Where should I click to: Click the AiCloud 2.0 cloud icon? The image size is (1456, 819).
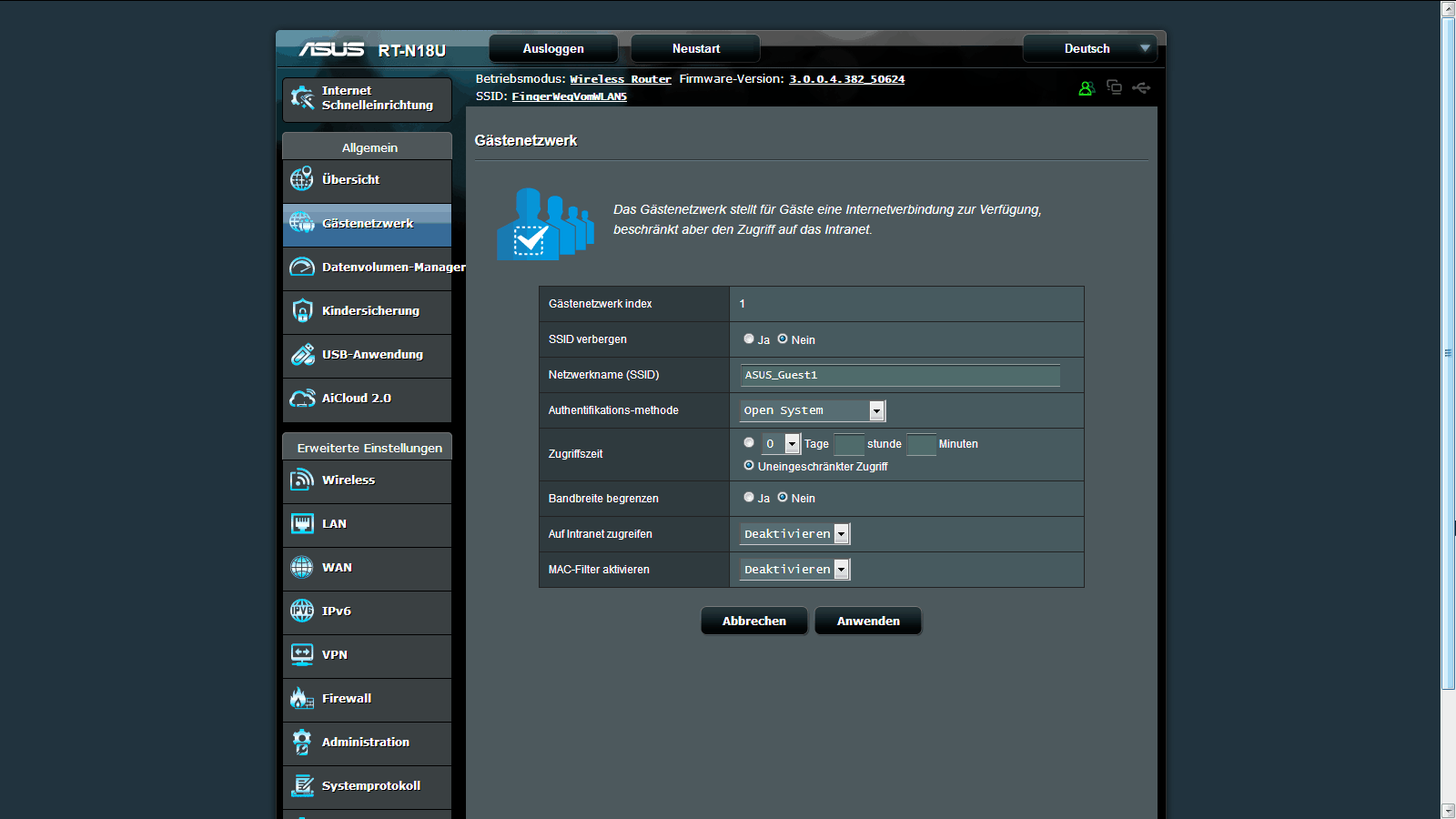point(302,398)
